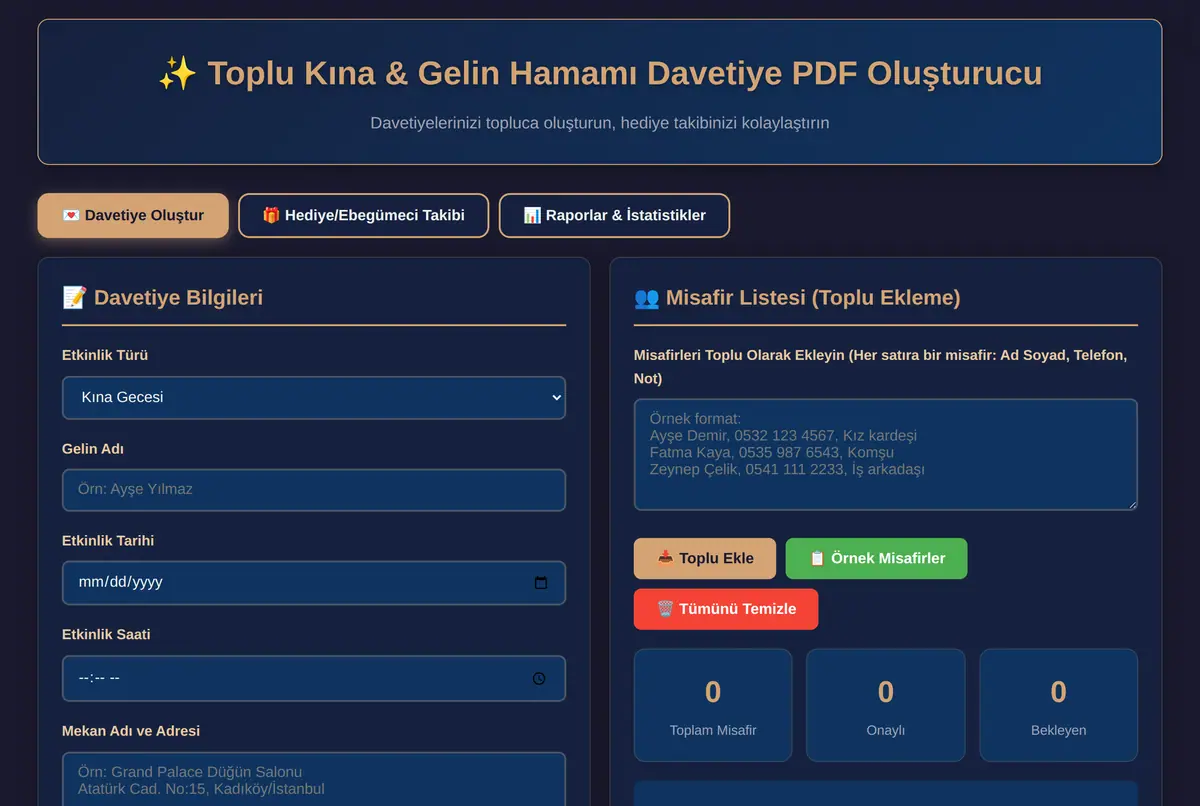
Task: Click the Davetiye Bilgileri heading
Action: point(163,297)
